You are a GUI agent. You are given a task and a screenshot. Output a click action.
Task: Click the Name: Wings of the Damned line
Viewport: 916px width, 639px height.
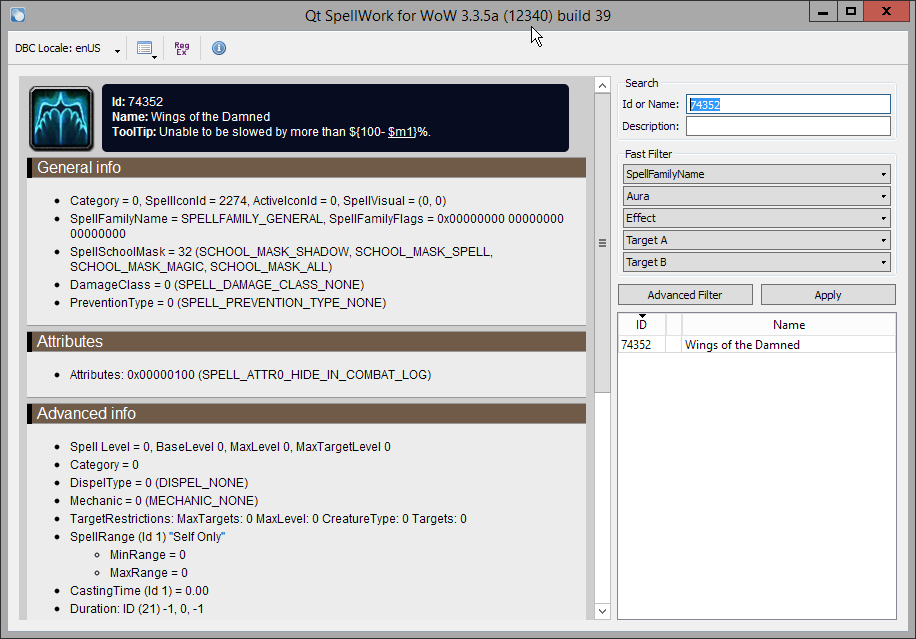(191, 117)
